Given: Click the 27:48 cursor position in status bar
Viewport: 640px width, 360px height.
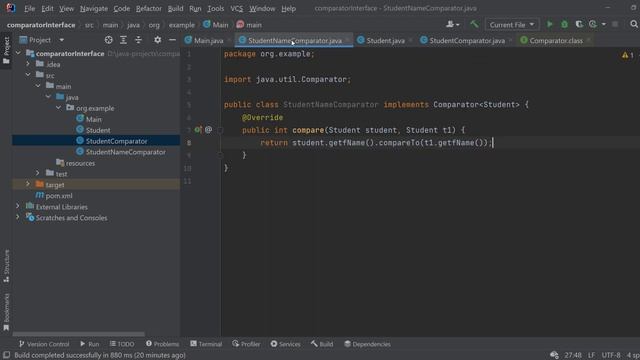Looking at the screenshot, I should (573, 355).
